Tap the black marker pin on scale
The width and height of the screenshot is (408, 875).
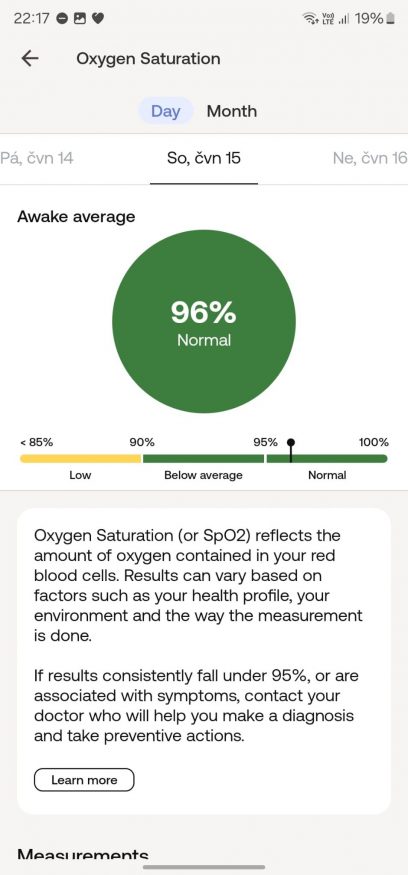291,450
